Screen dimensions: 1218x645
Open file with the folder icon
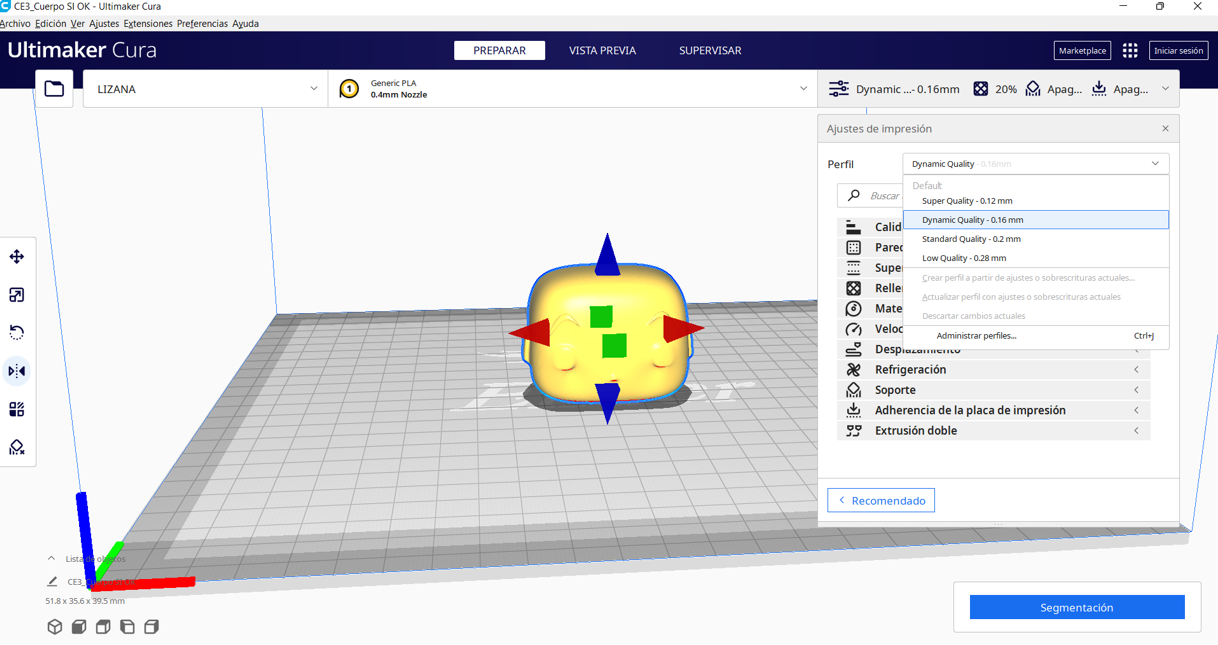pos(54,89)
